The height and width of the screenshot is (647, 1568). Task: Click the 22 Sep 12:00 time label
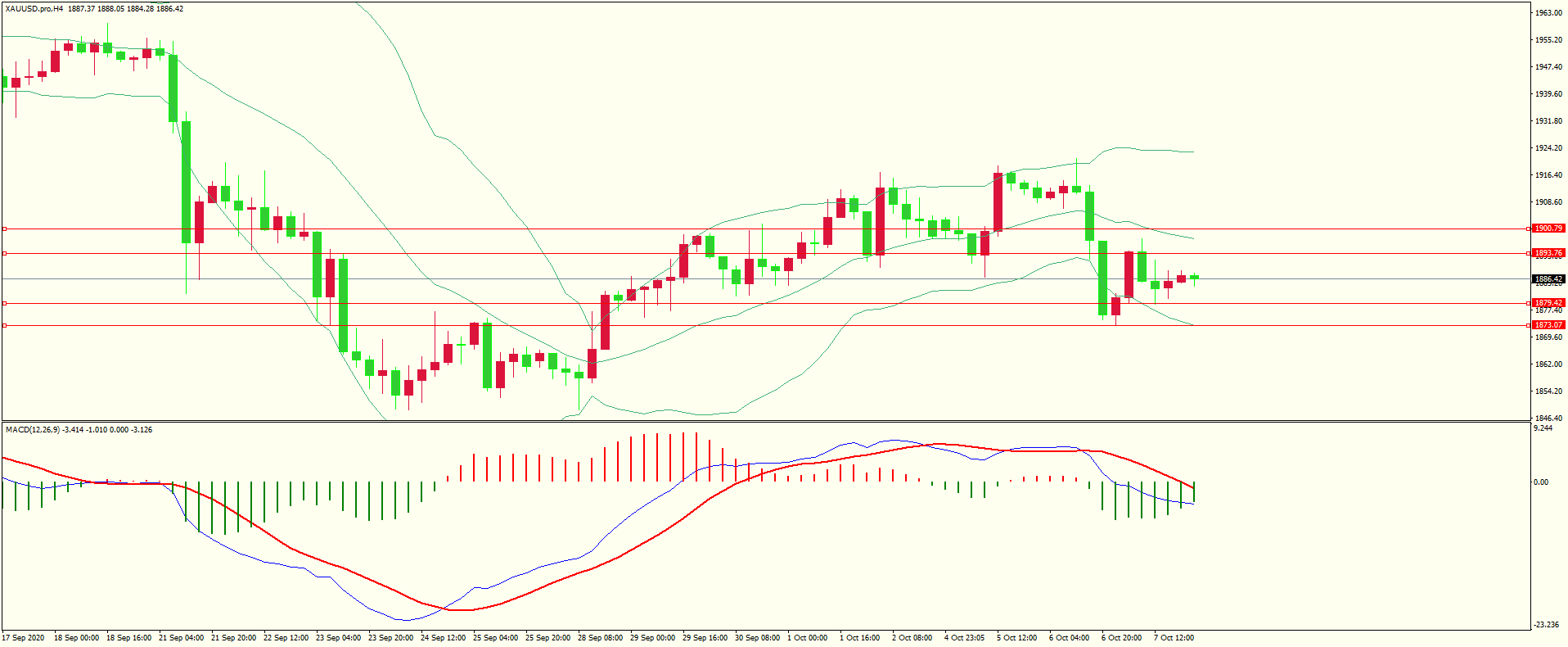286,638
